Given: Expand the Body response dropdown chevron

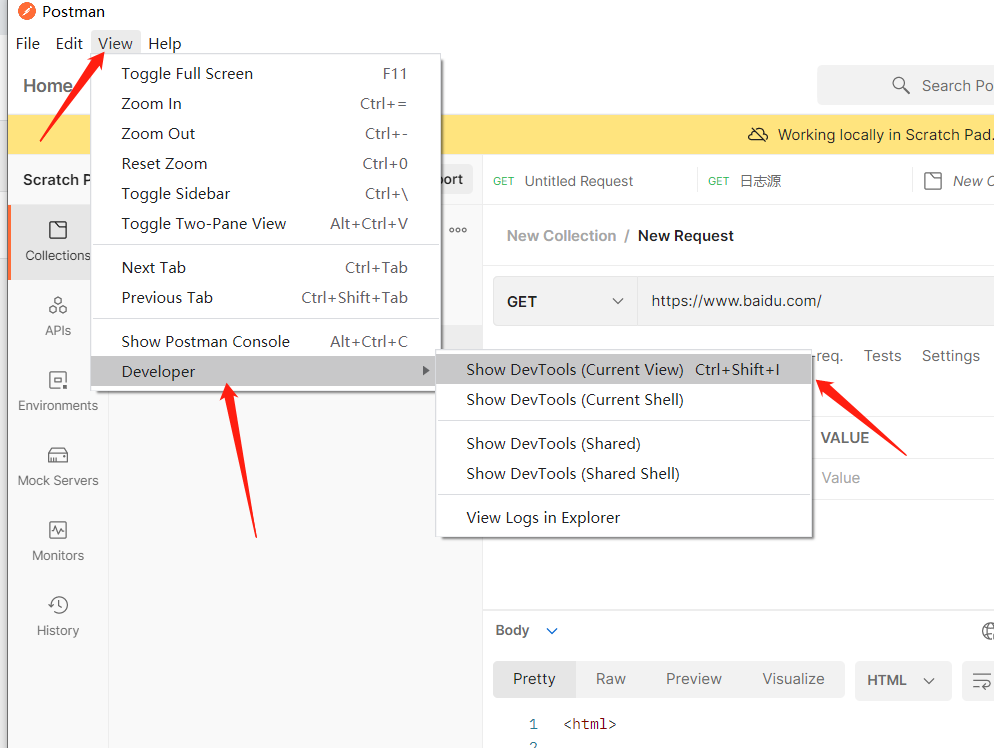Looking at the screenshot, I should tap(552, 631).
